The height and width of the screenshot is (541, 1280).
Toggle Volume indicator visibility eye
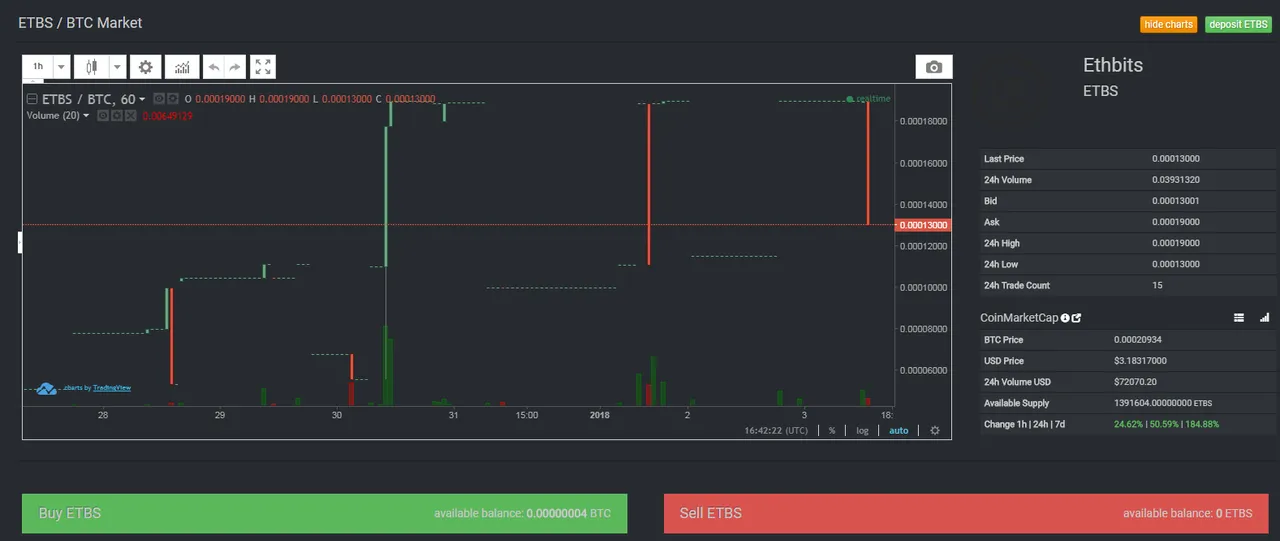pos(102,116)
